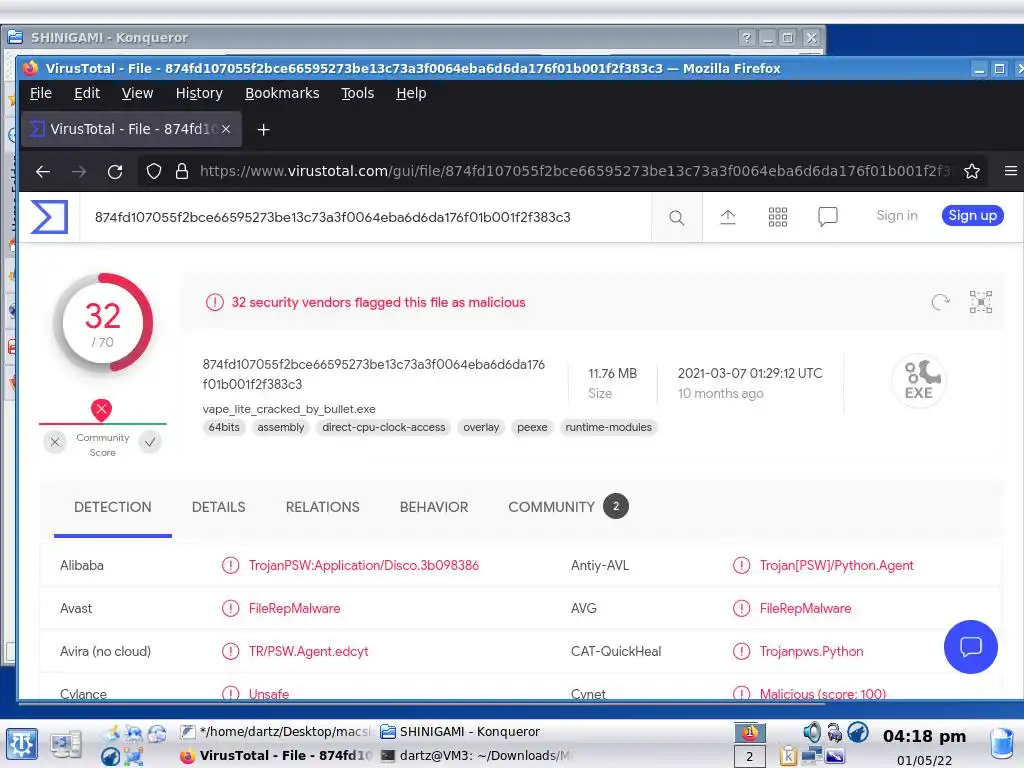1024x768 pixels.
Task: Open the Help menu
Action: (x=411, y=93)
